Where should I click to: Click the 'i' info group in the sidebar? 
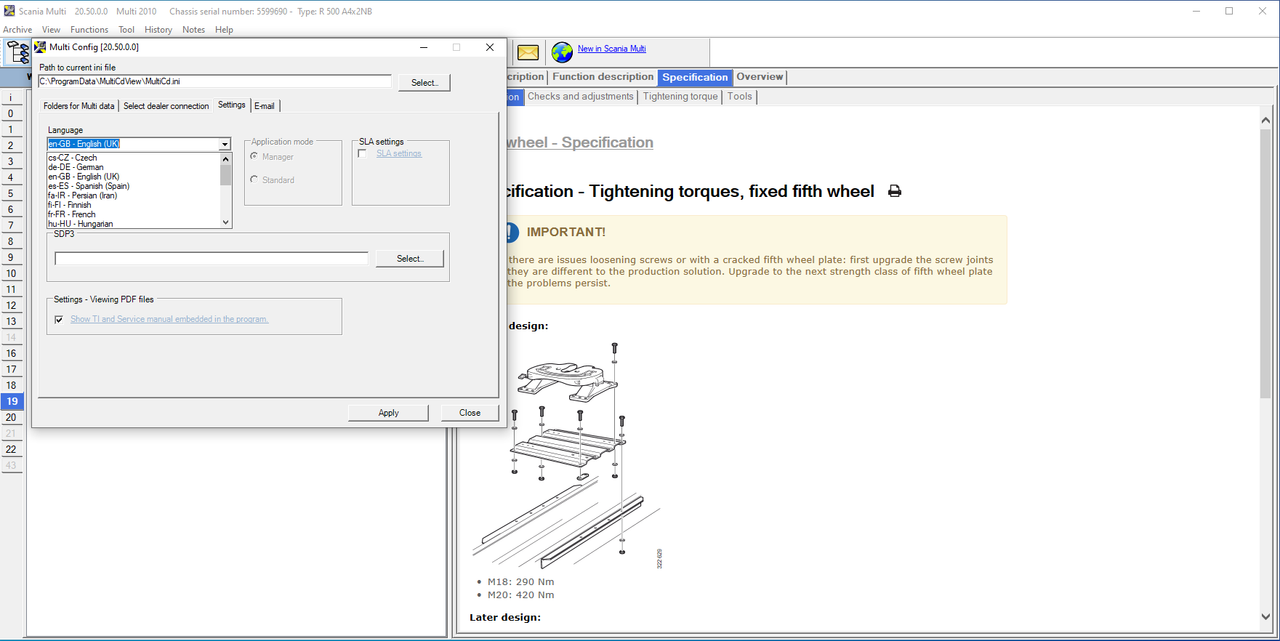tap(11, 97)
